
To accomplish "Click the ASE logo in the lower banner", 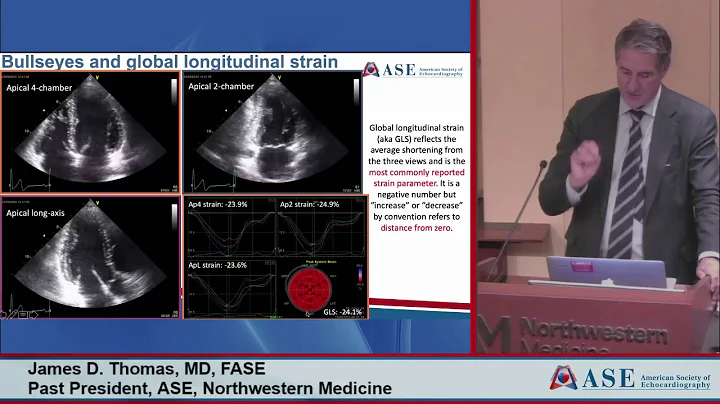I will [630, 378].
